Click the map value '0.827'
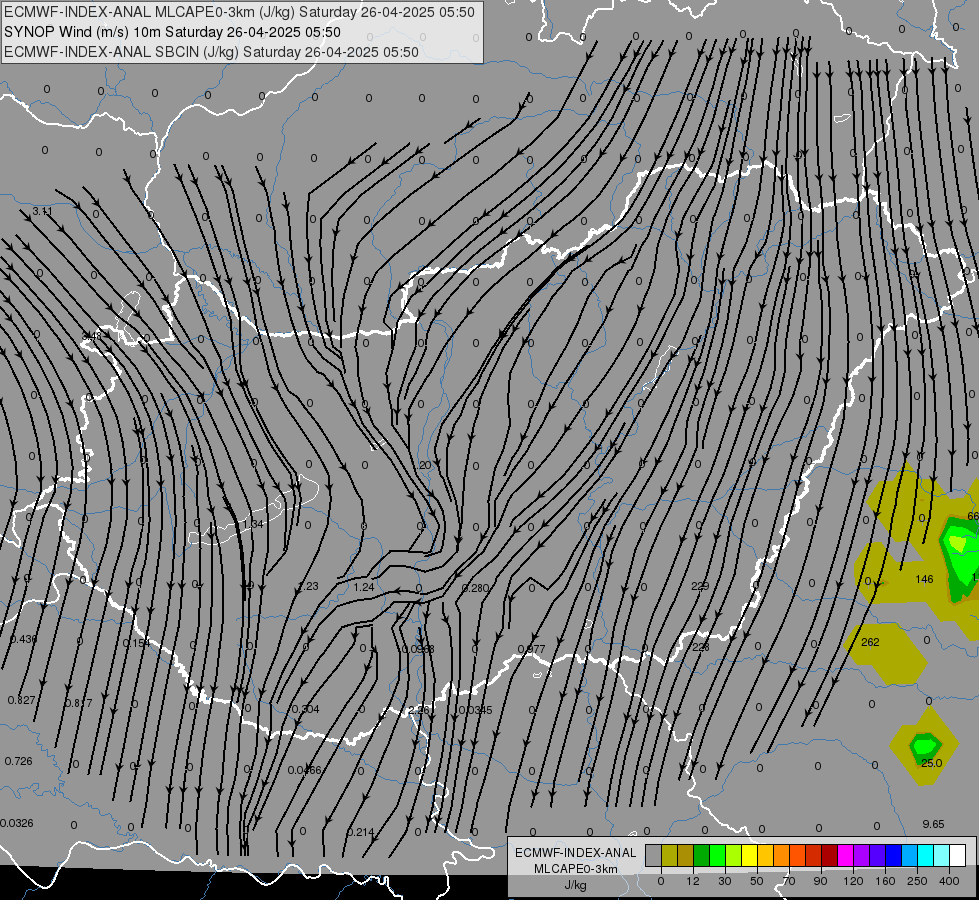The image size is (979, 900). coord(21,700)
